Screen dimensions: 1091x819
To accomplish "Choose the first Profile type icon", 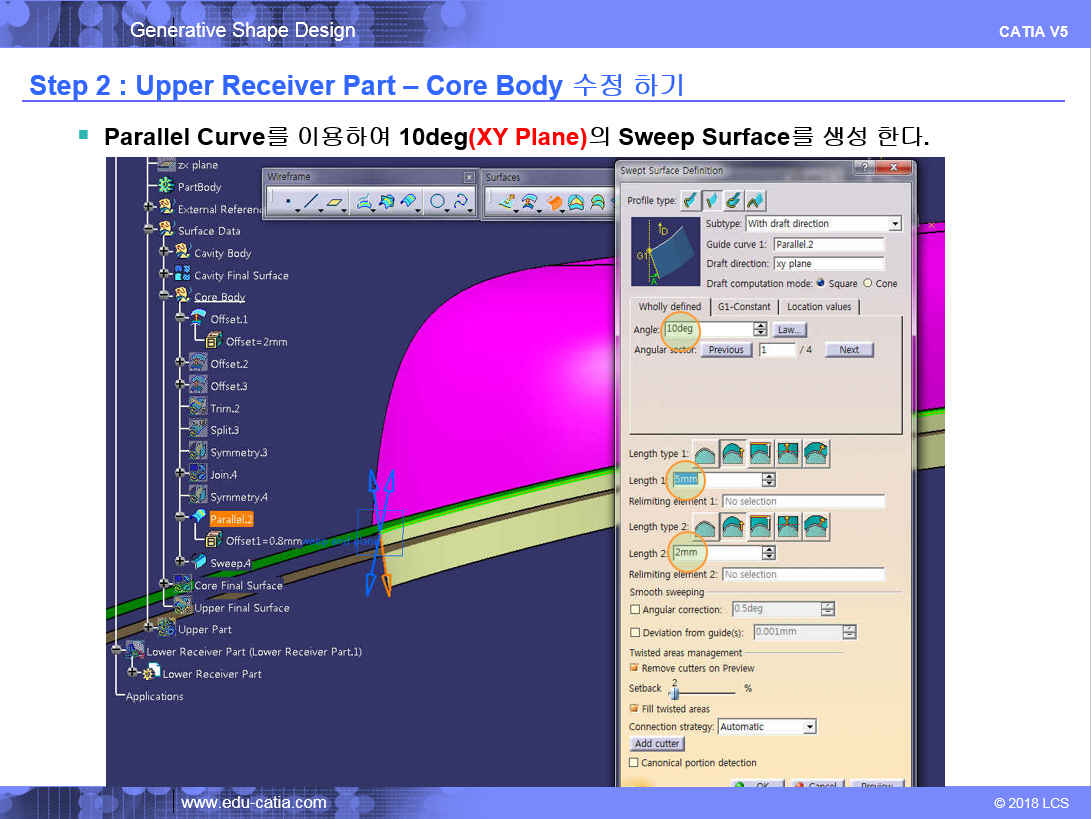I will click(691, 200).
